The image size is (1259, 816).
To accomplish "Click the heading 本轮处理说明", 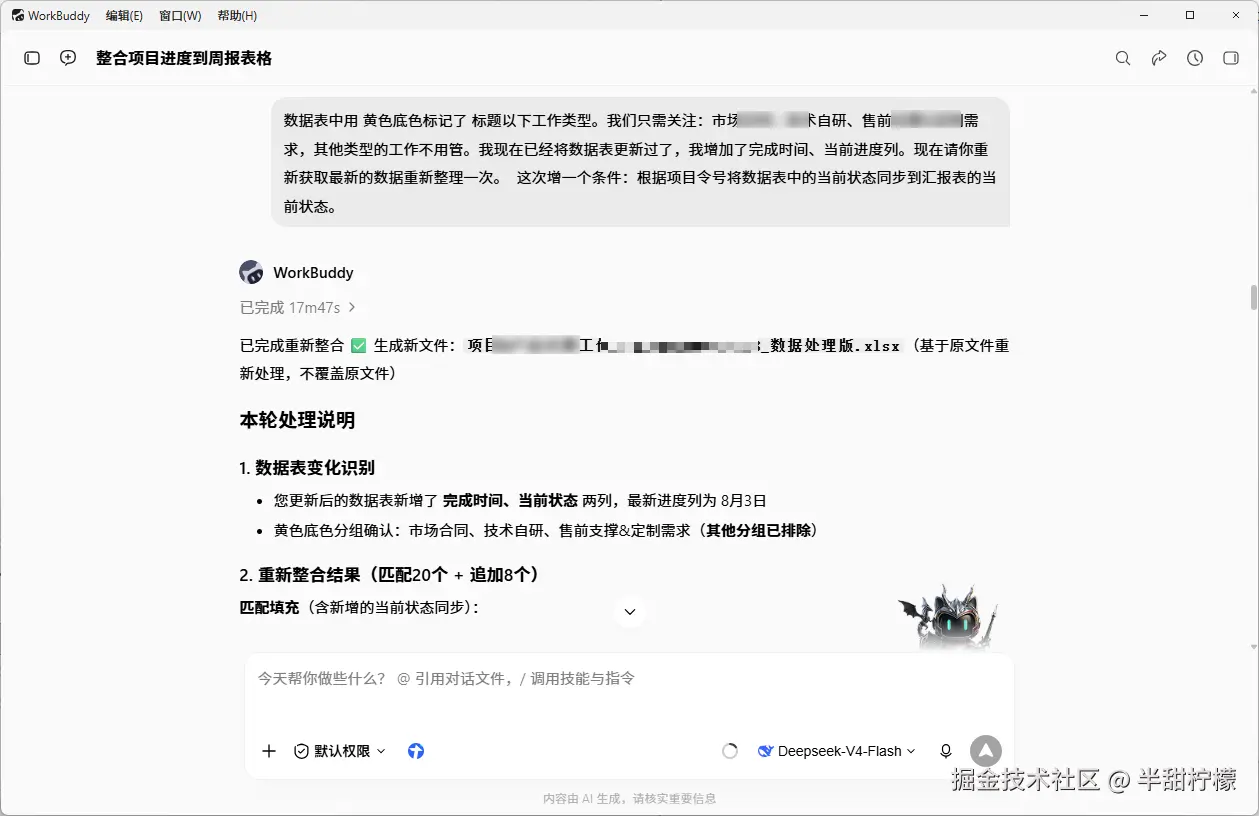I will [x=297, y=420].
